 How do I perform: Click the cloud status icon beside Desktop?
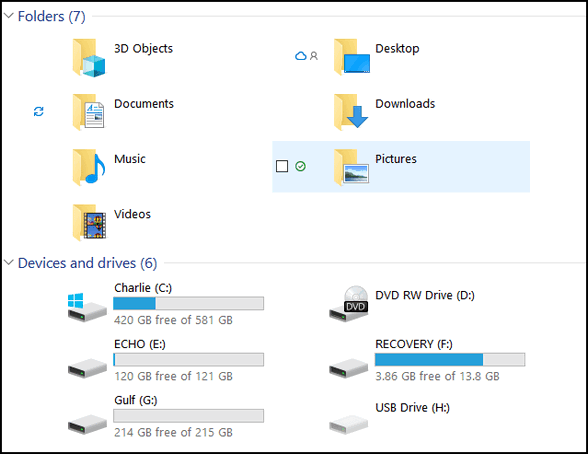coord(300,56)
